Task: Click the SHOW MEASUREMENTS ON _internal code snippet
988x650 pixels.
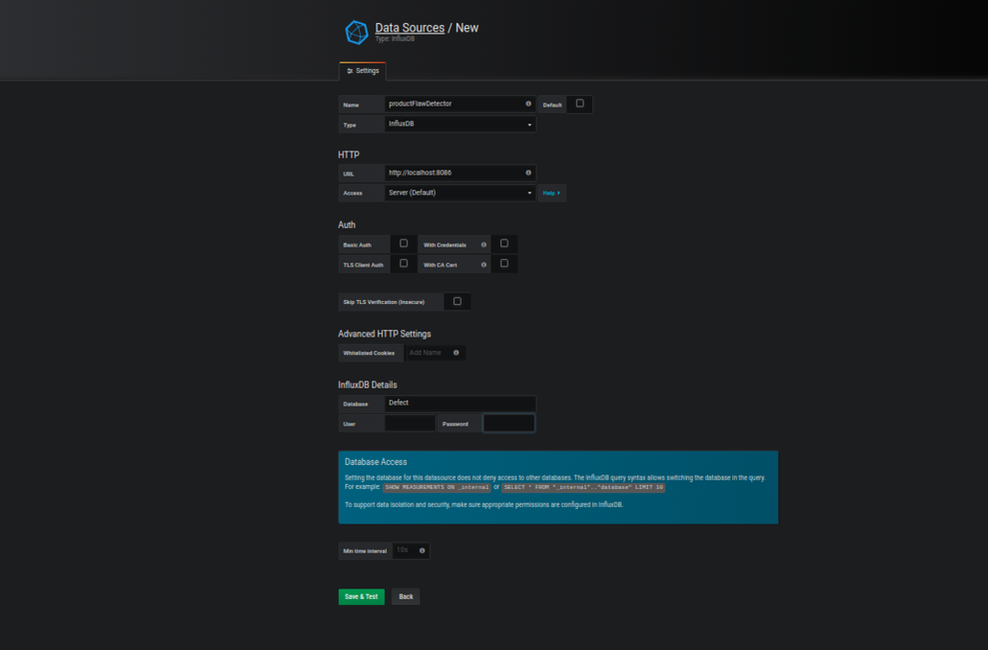Action: point(437,488)
